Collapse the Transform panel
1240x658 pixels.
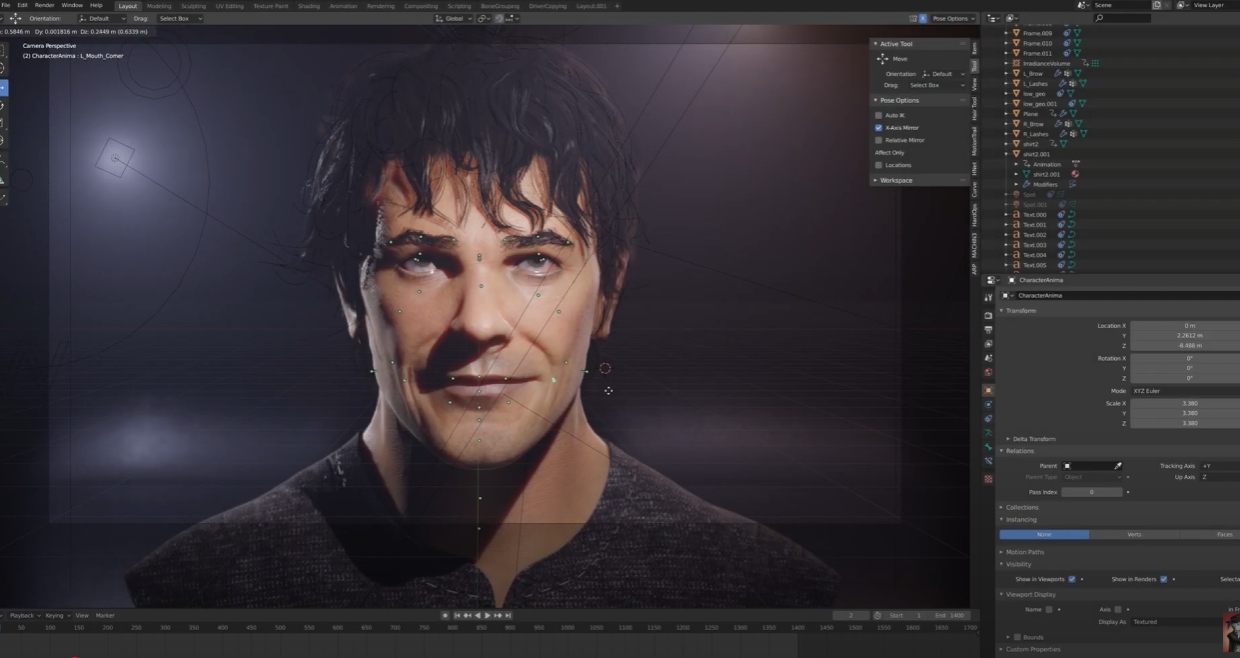1020,311
